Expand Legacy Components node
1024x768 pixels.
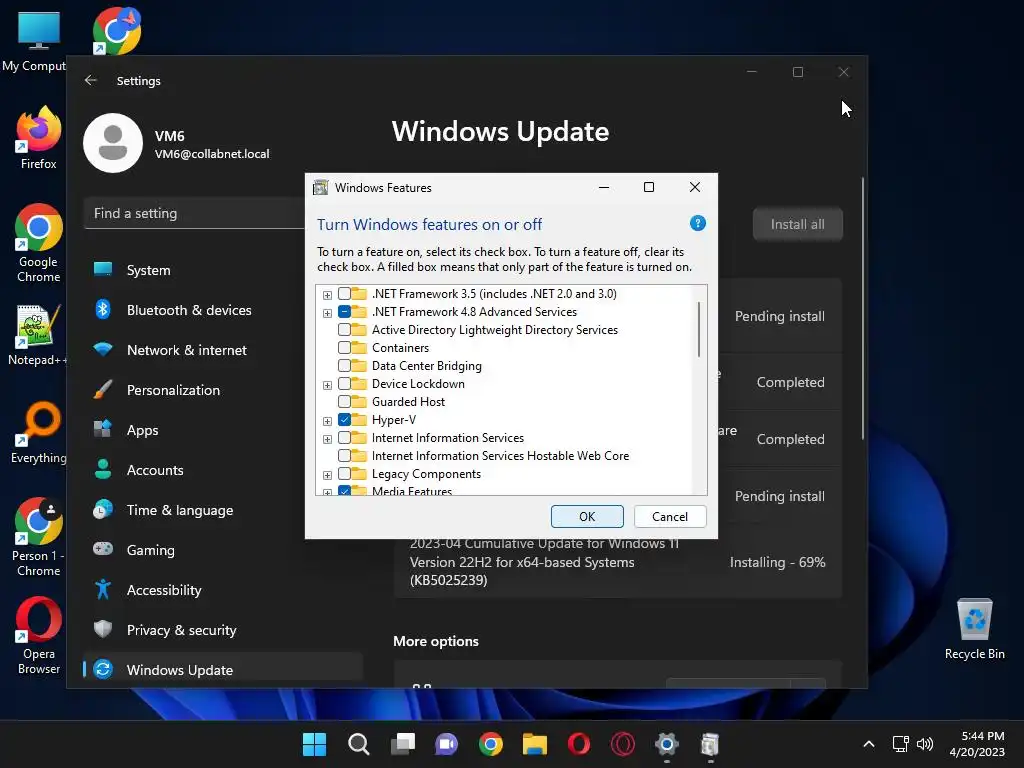tap(327, 475)
